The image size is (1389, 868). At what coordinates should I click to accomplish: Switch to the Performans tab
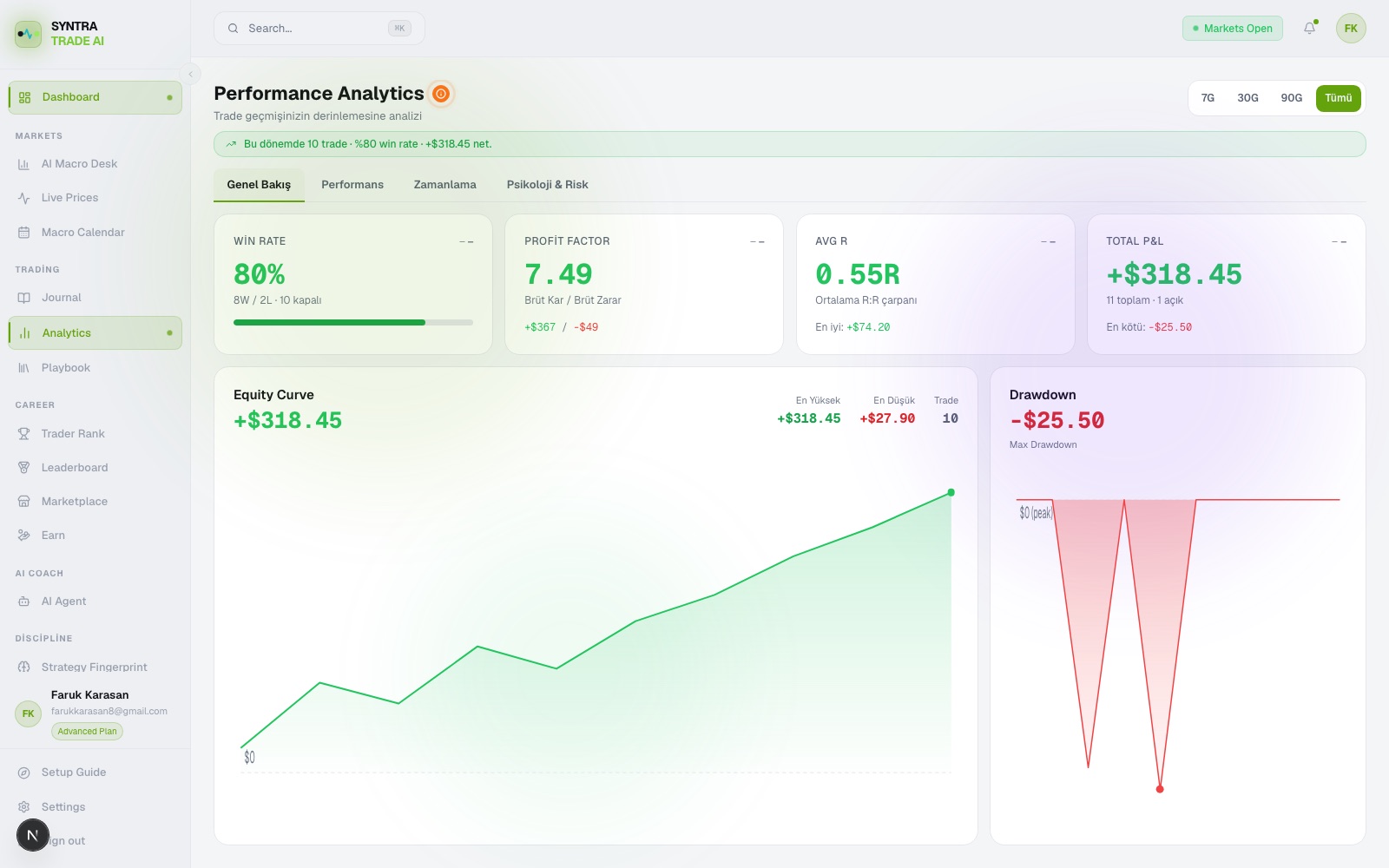coord(352,185)
